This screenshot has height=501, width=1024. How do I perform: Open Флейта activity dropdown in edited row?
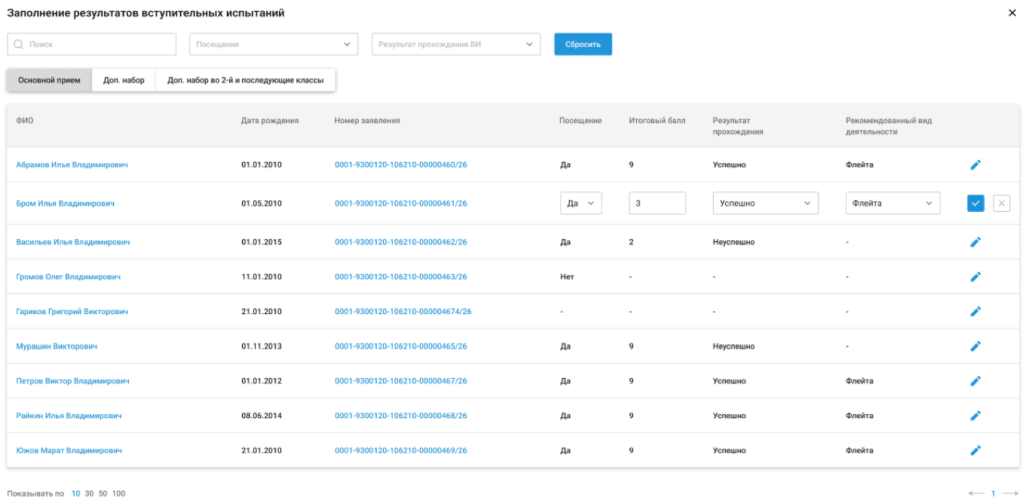tap(893, 203)
